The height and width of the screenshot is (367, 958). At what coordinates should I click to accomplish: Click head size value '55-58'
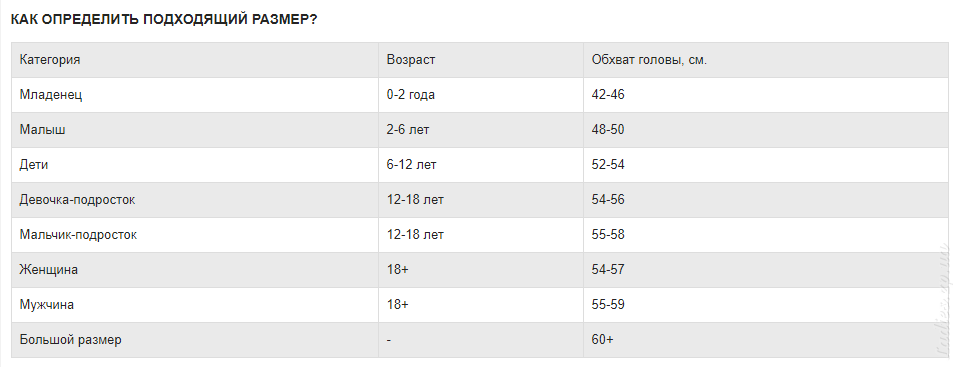click(x=608, y=235)
